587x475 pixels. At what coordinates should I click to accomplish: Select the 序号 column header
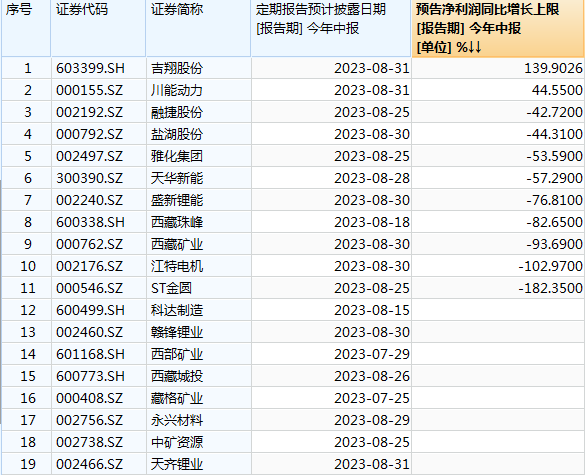(26, 28)
